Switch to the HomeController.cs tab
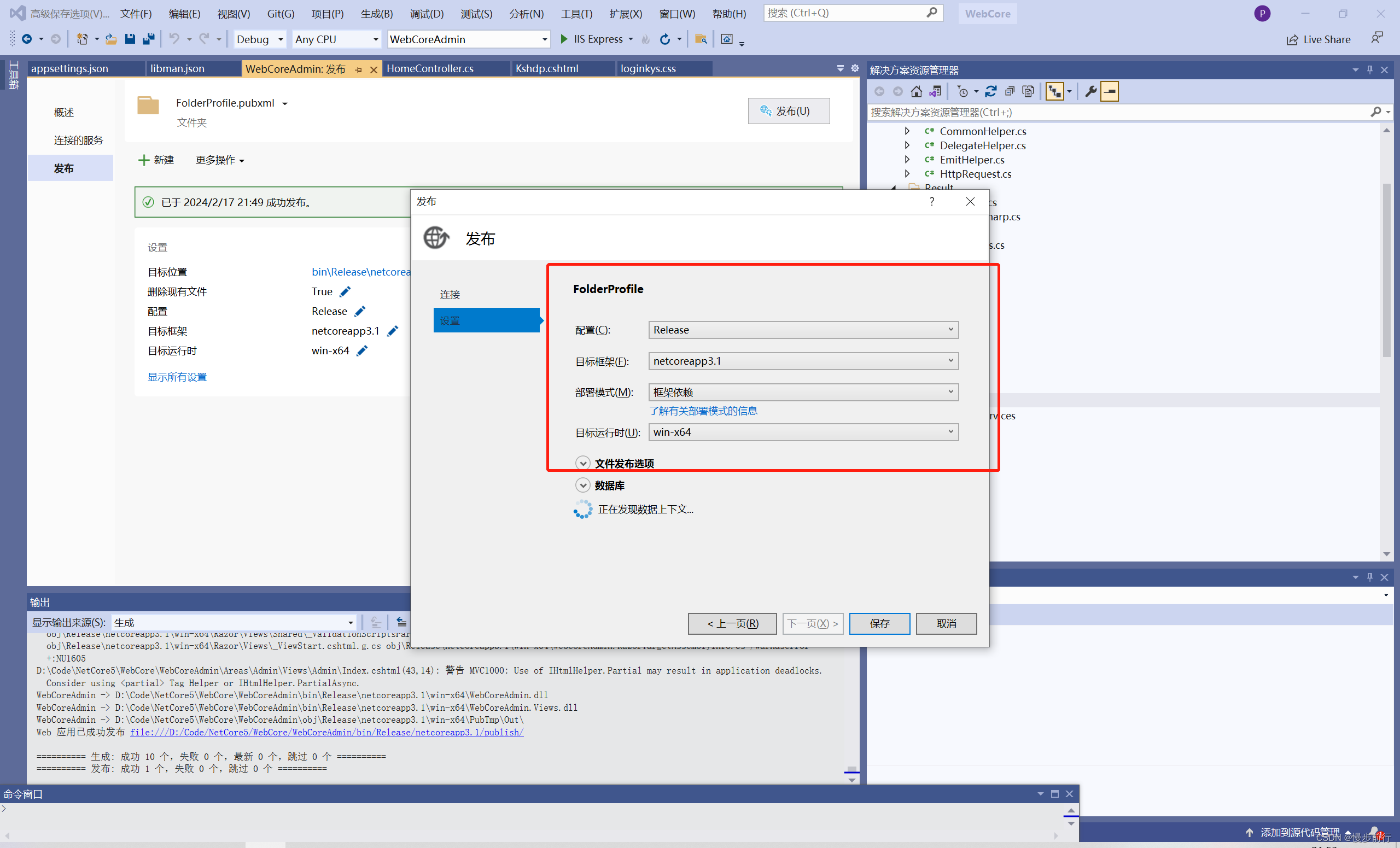Viewport: 1400px width, 848px height. coord(429,68)
